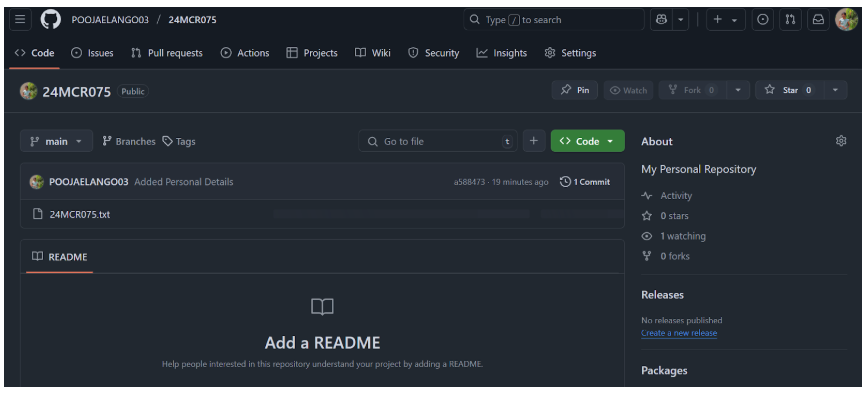Open the Issues tab

[92, 53]
